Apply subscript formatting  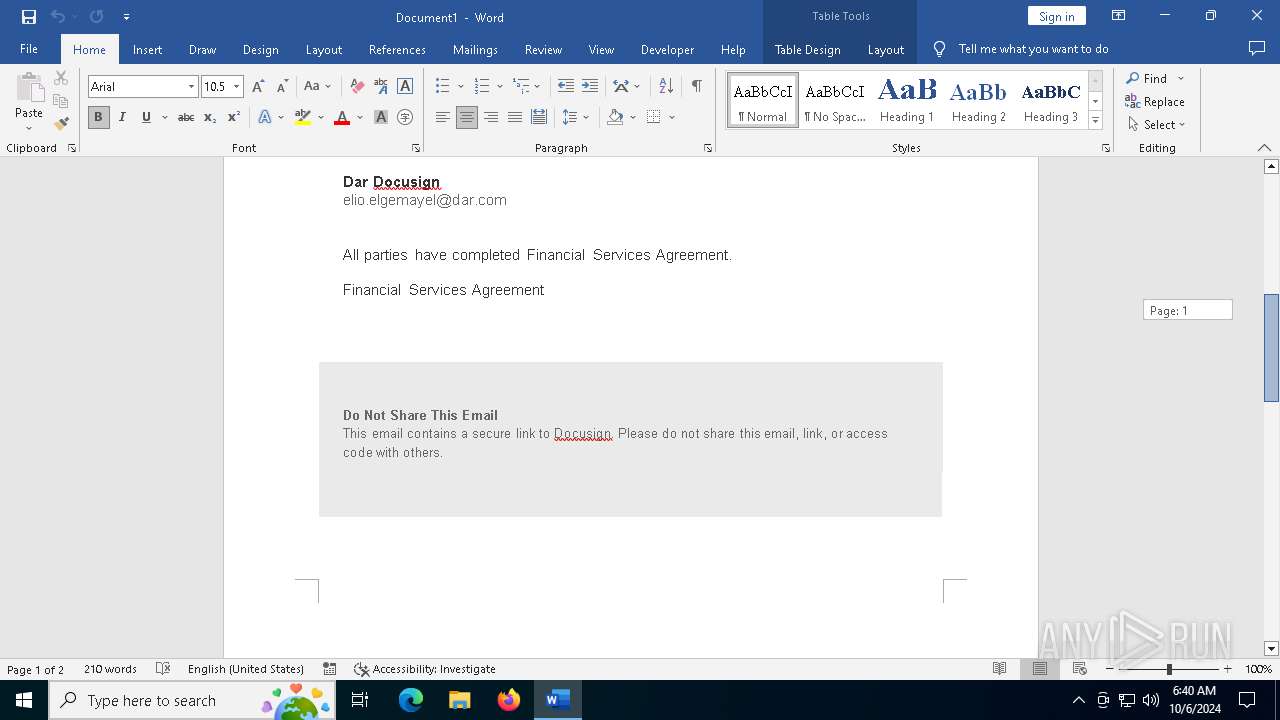click(210, 118)
